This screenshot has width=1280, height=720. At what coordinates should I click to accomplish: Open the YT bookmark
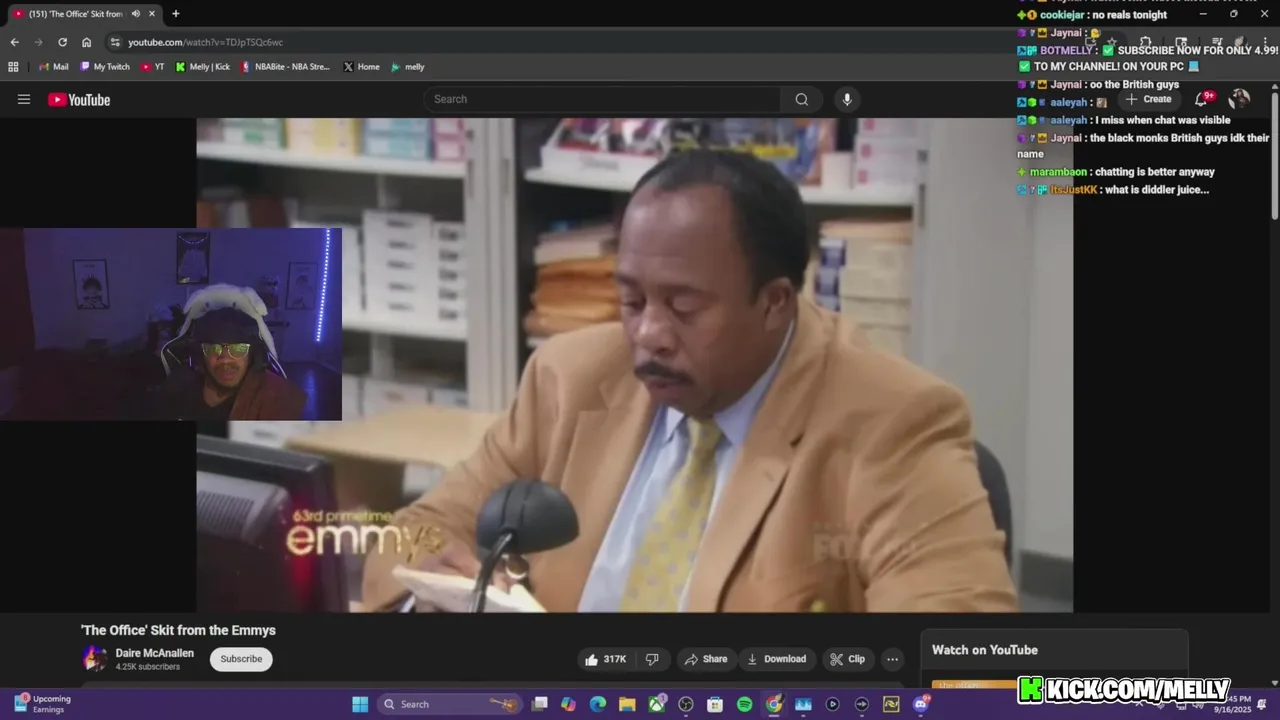click(153, 67)
